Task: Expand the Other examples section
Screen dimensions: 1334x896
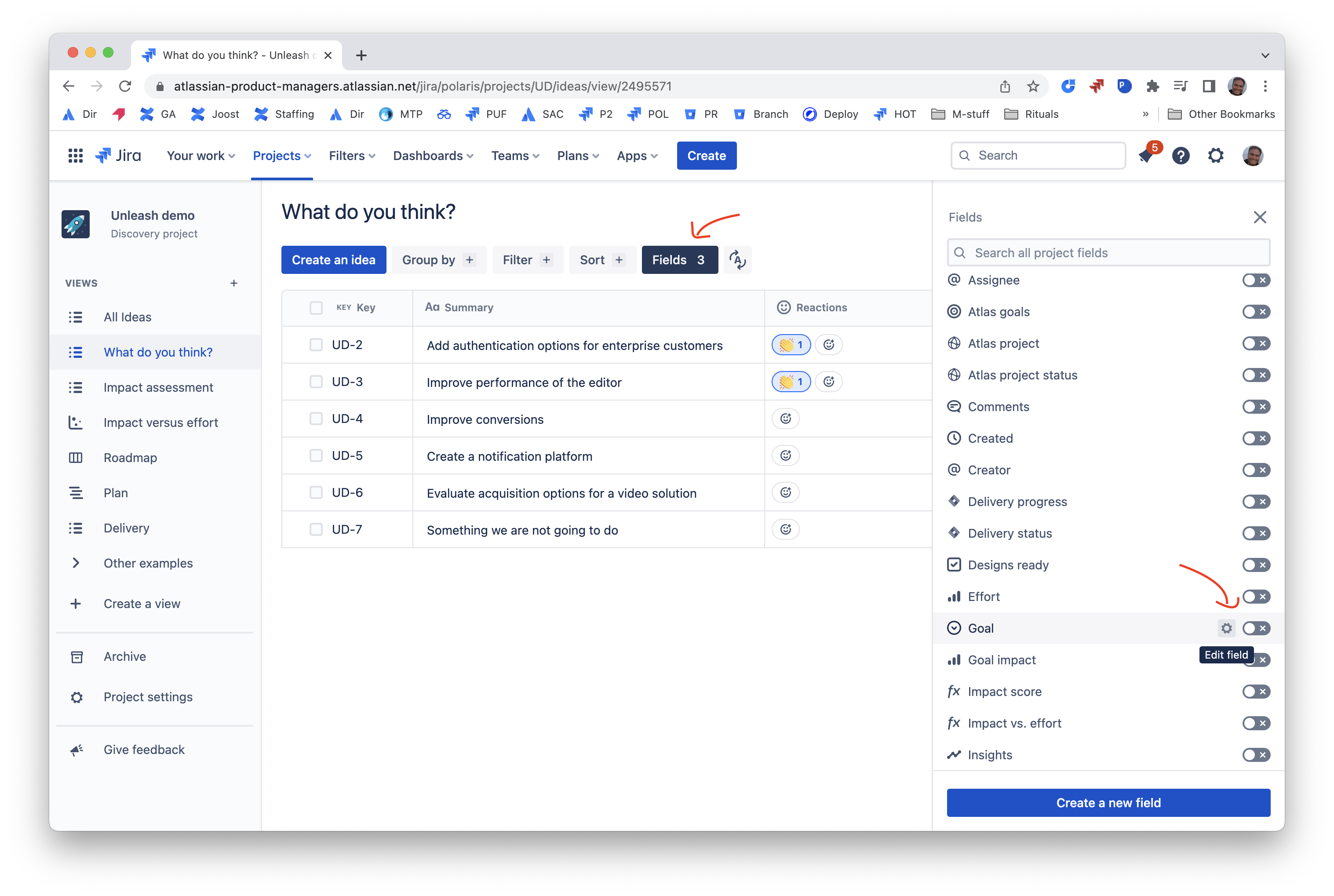Action: [76, 563]
